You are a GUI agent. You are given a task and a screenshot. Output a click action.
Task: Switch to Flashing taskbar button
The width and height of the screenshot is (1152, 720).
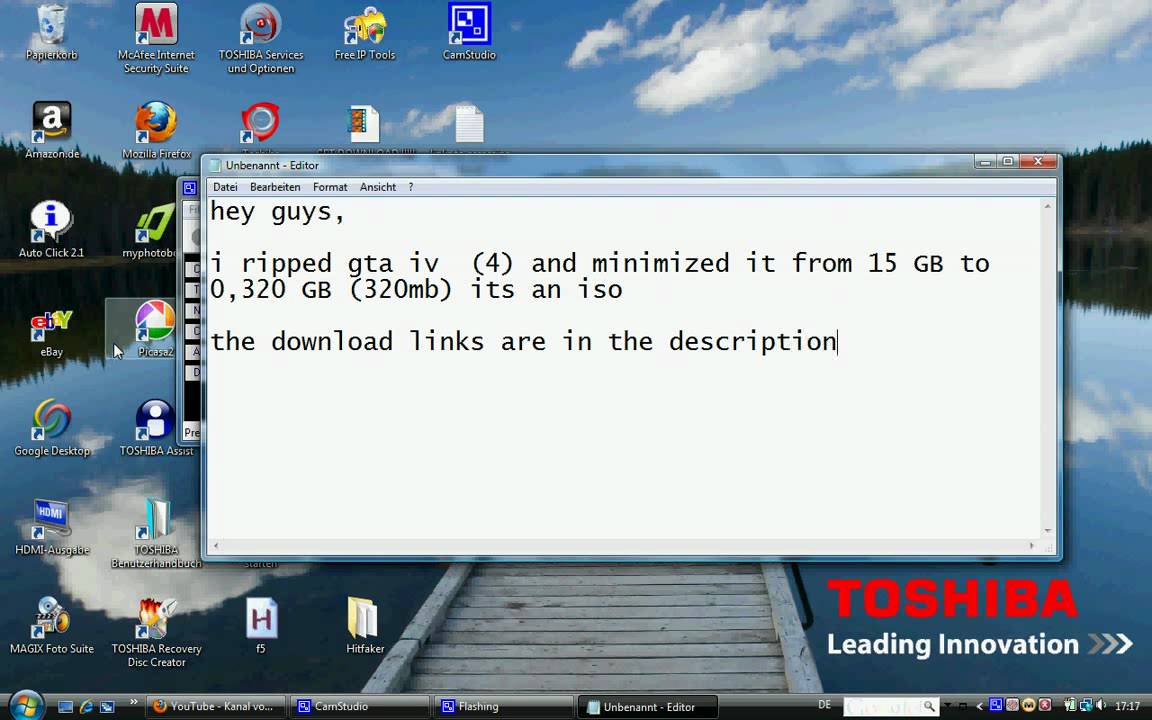504,707
